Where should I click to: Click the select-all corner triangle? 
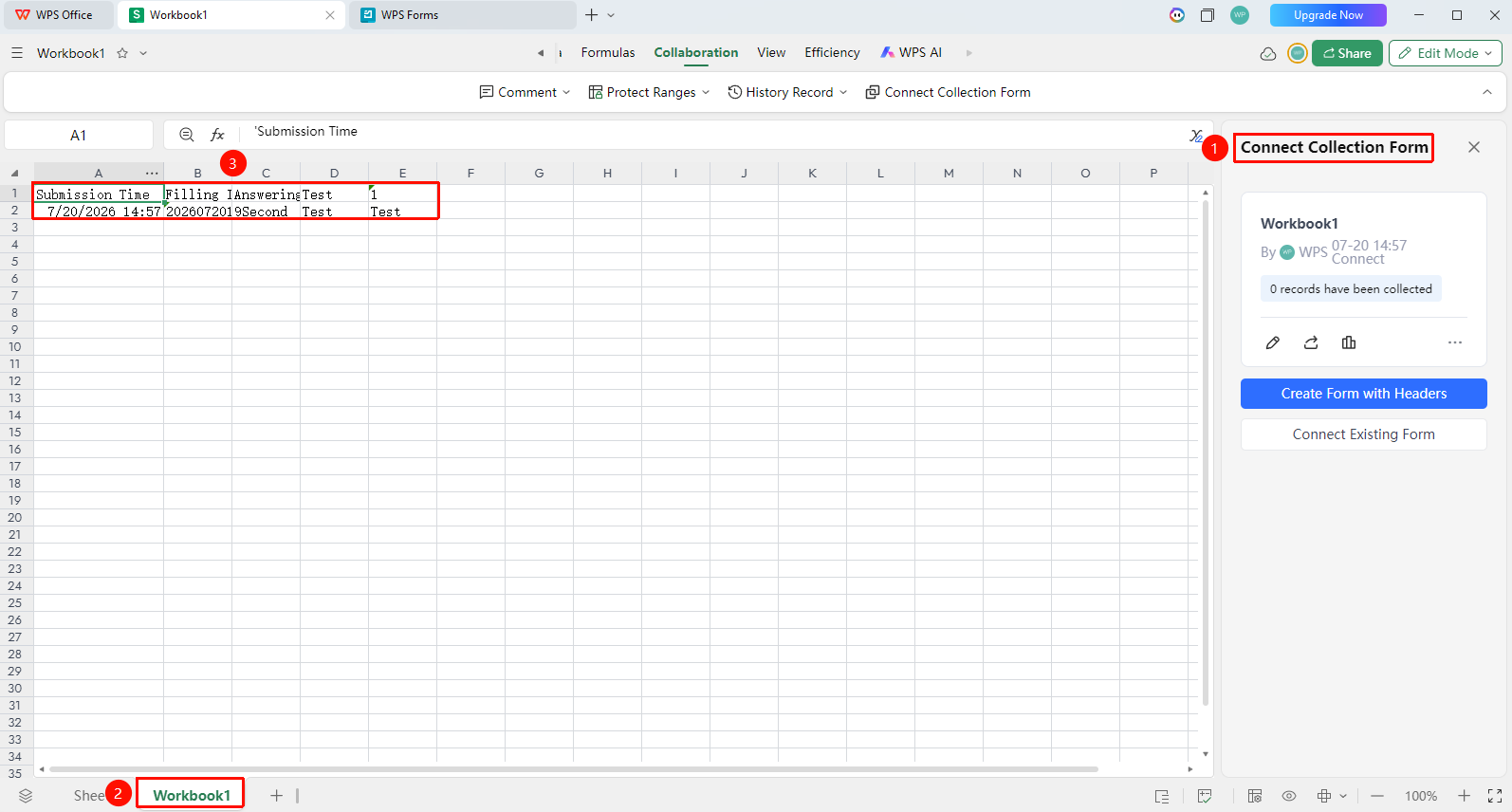click(15, 173)
